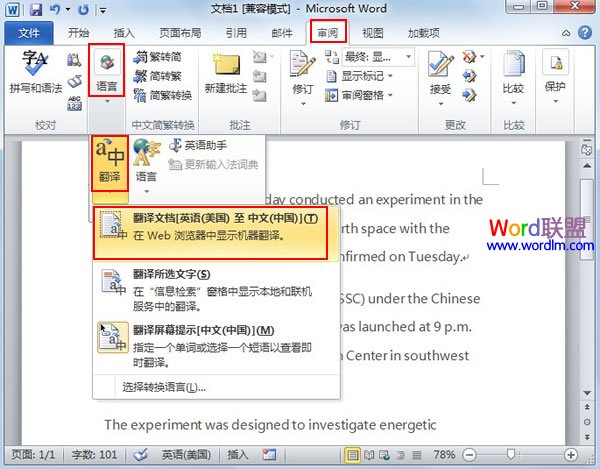Viewport: 600px width, 469px height.
Task: Toggle 插入 insert mode in the status bar
Action: coord(238,454)
